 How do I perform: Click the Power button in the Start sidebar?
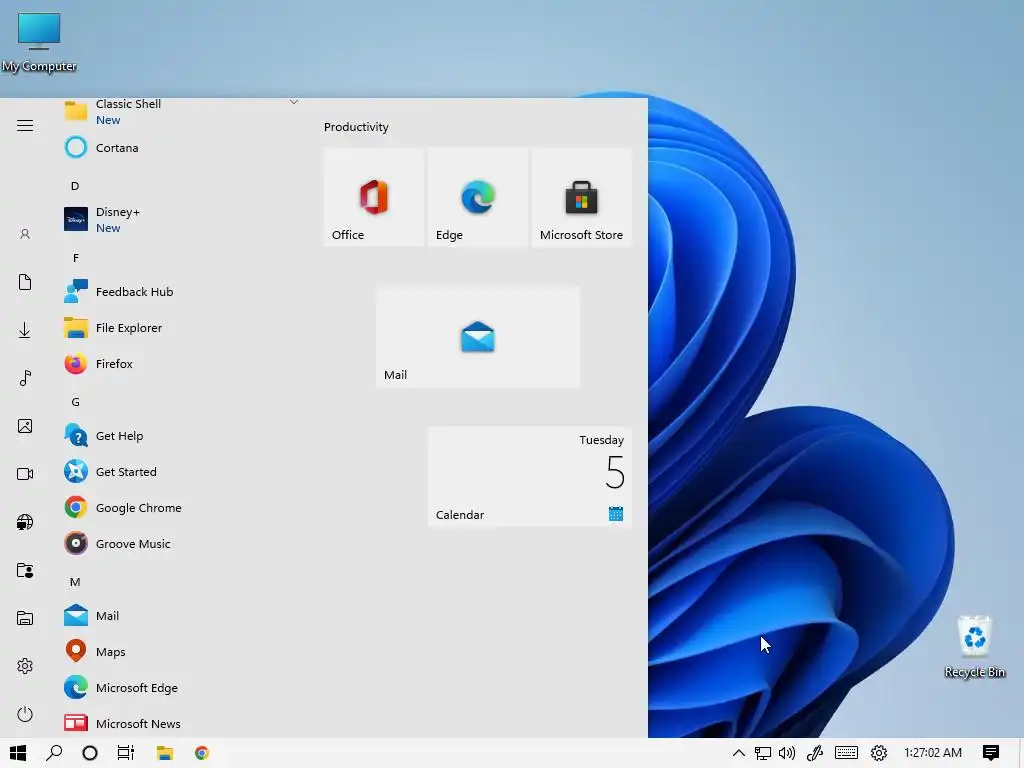tap(25, 714)
